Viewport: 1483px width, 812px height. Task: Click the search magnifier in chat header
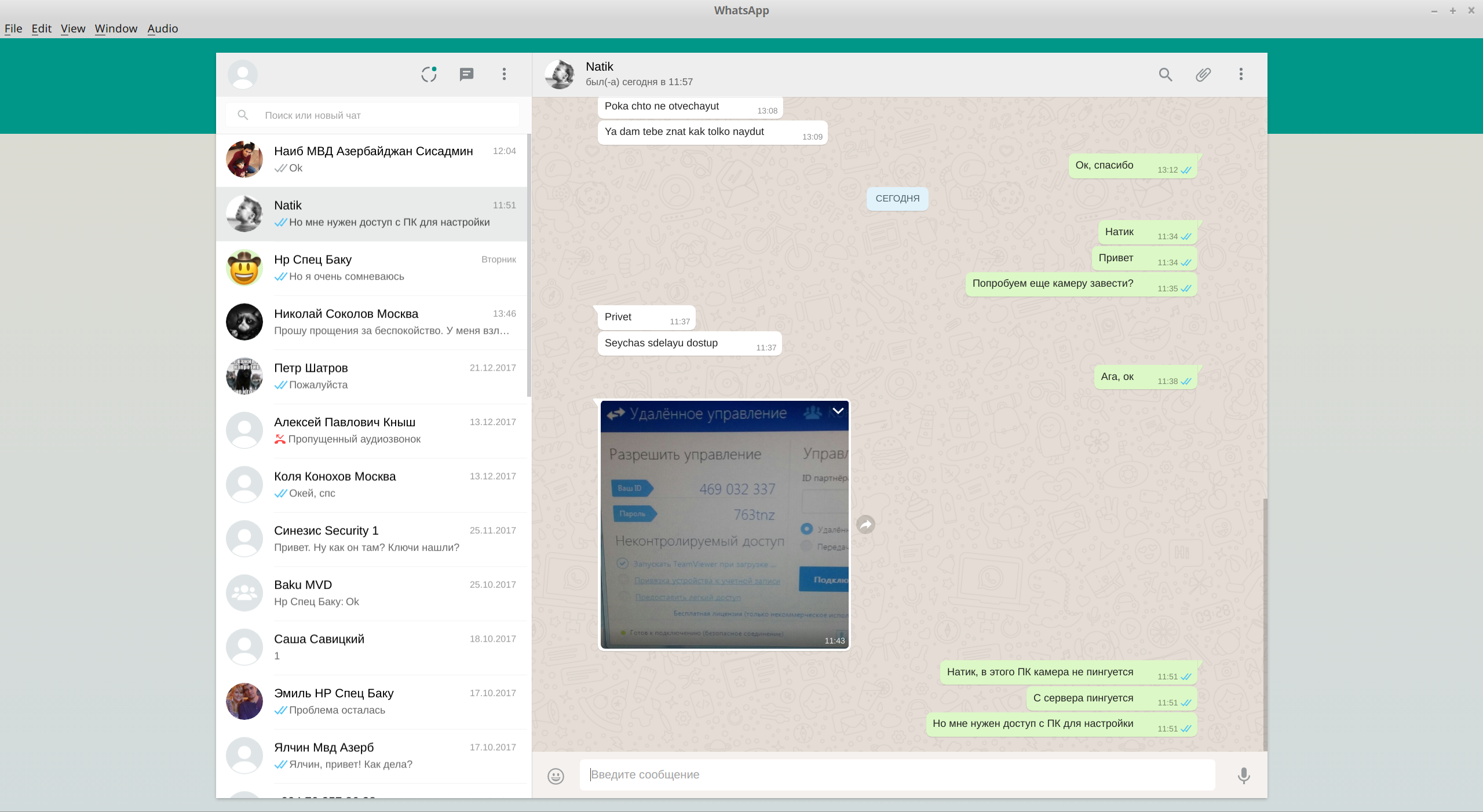(1166, 74)
